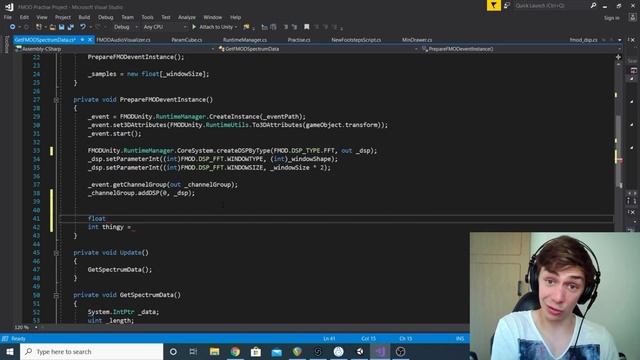Open the Analyze menu
The width and height of the screenshot is (640, 360).
point(187,17)
